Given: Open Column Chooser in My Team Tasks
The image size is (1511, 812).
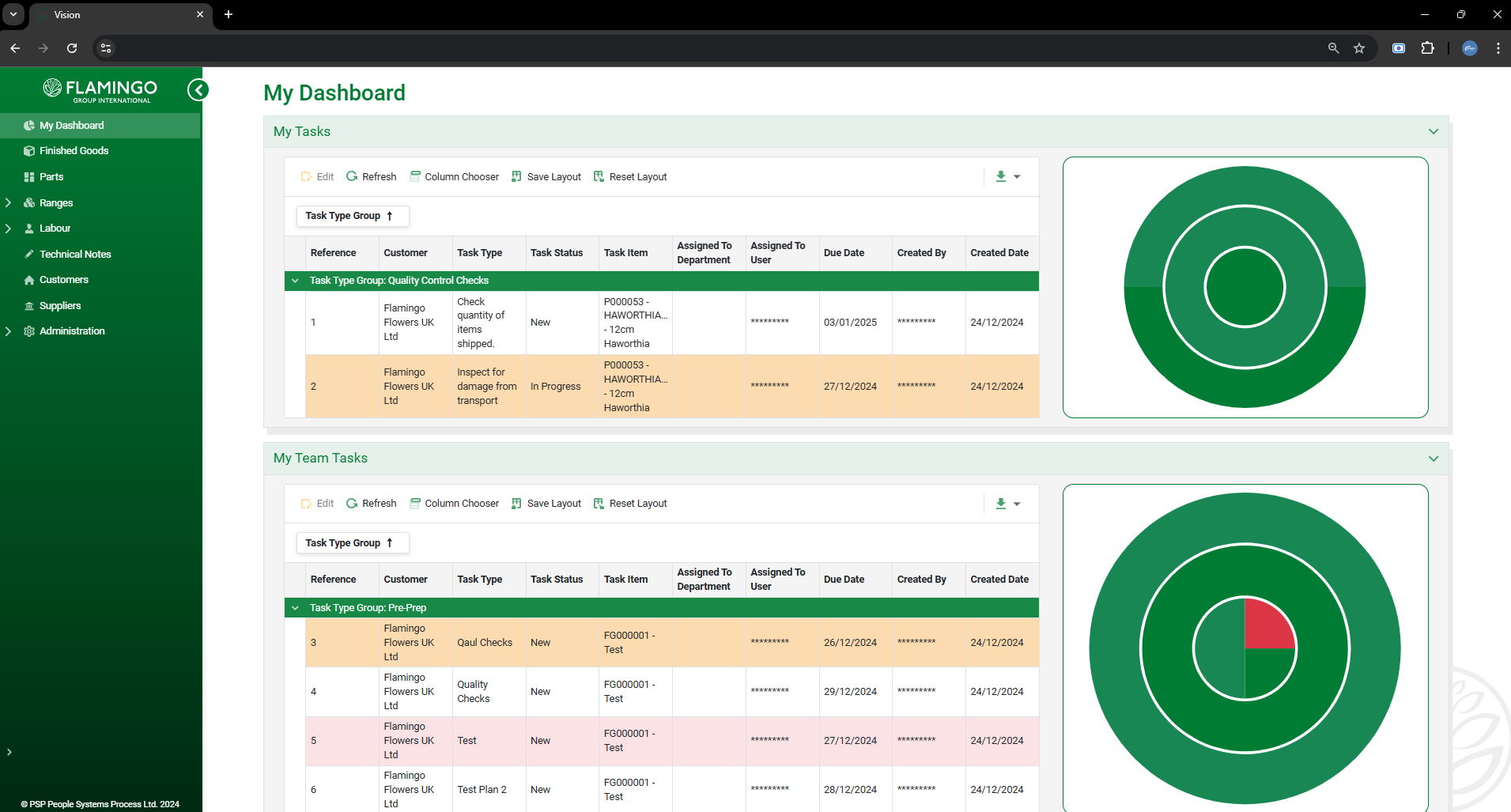Looking at the screenshot, I should tap(454, 504).
